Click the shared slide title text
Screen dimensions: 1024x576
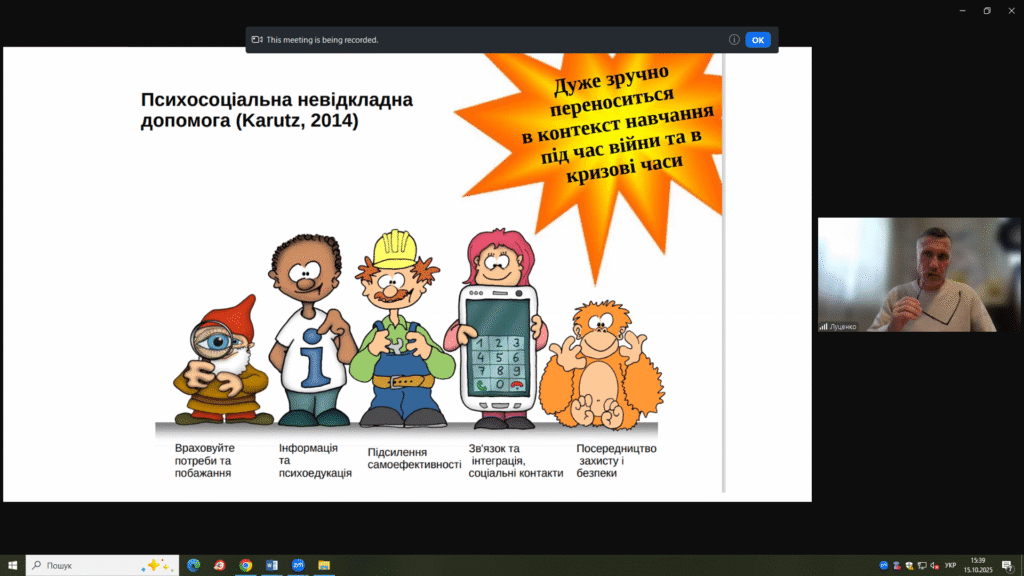coord(276,110)
